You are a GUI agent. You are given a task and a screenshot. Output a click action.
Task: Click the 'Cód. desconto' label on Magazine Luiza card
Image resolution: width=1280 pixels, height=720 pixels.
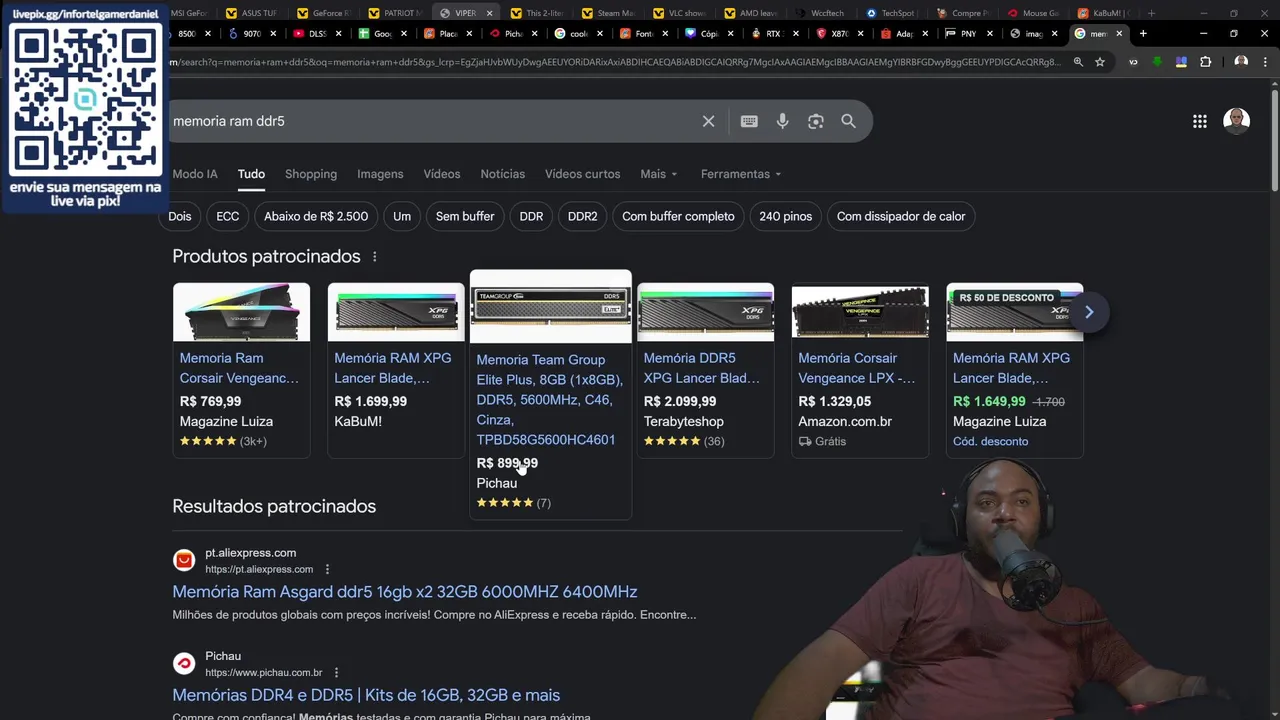pyautogui.click(x=990, y=441)
